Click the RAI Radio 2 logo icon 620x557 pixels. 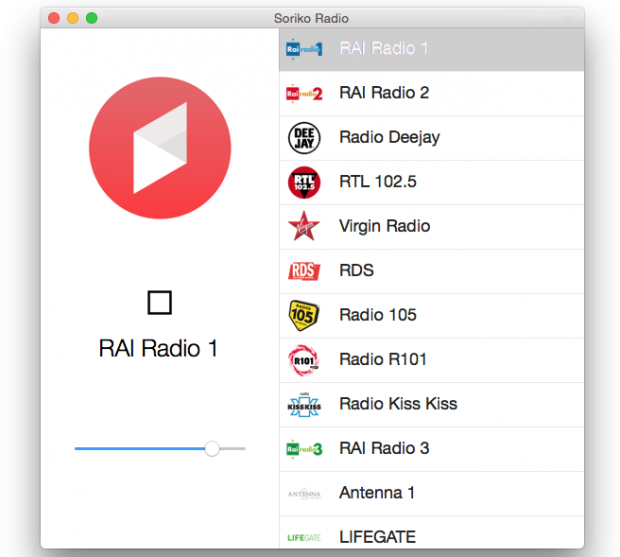[x=304, y=93]
